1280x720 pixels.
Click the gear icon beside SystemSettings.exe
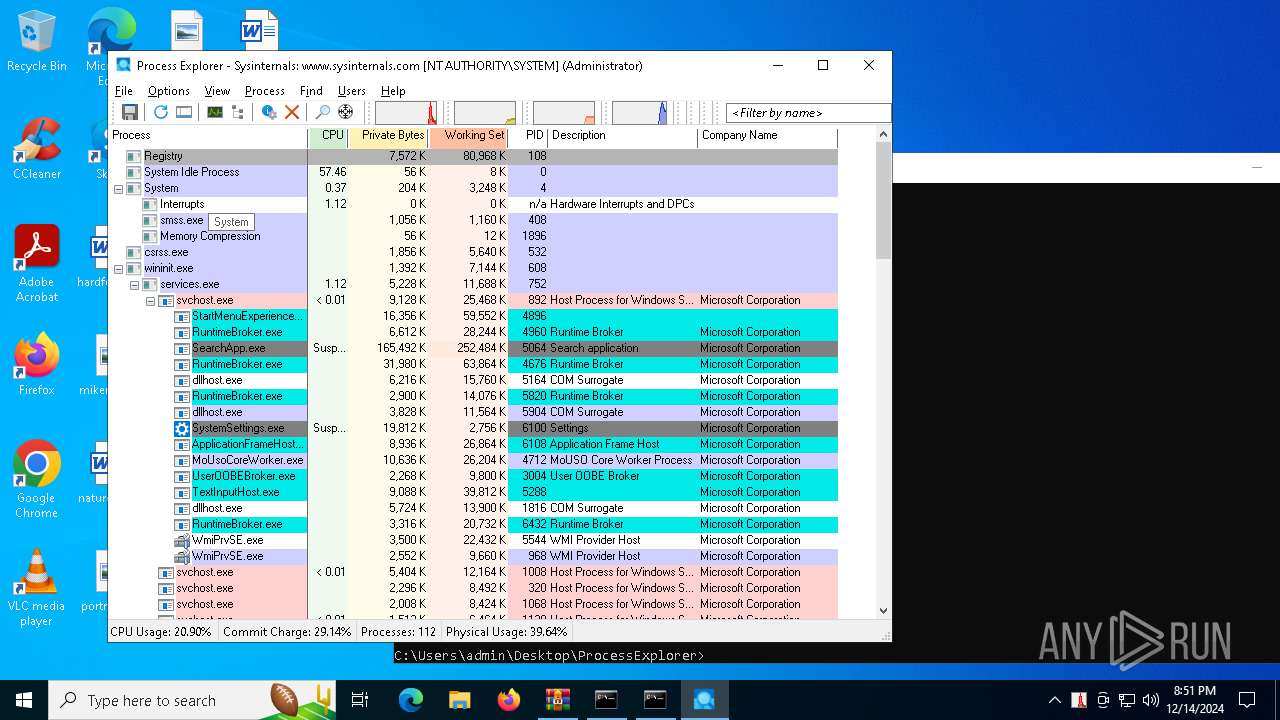tap(181, 428)
